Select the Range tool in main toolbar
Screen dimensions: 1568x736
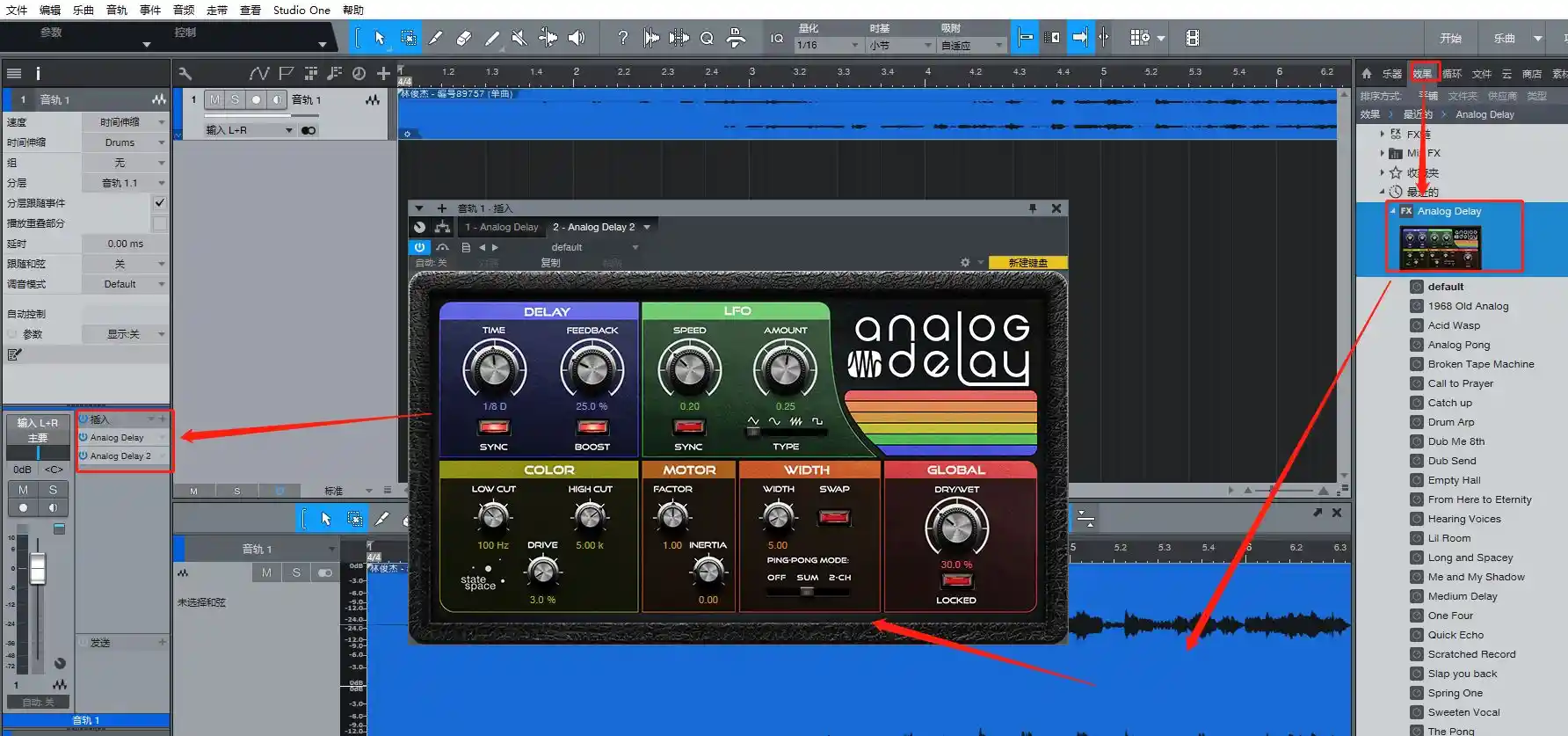[409, 38]
